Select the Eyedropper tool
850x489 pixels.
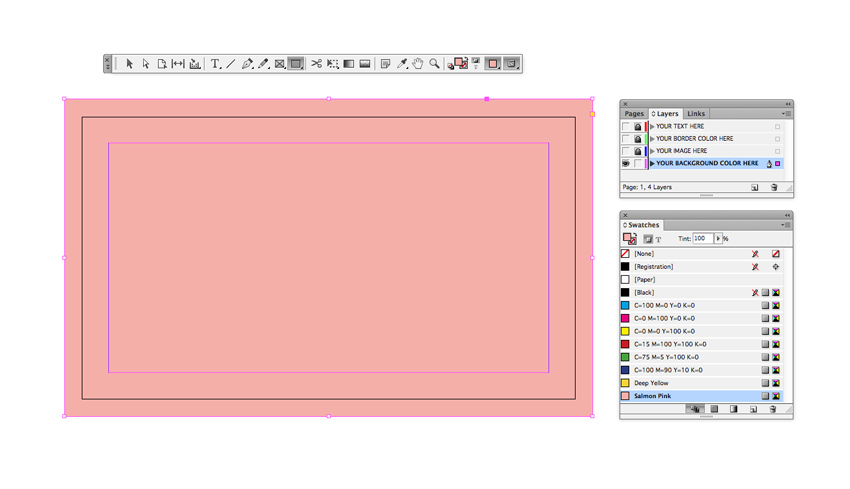coord(402,64)
